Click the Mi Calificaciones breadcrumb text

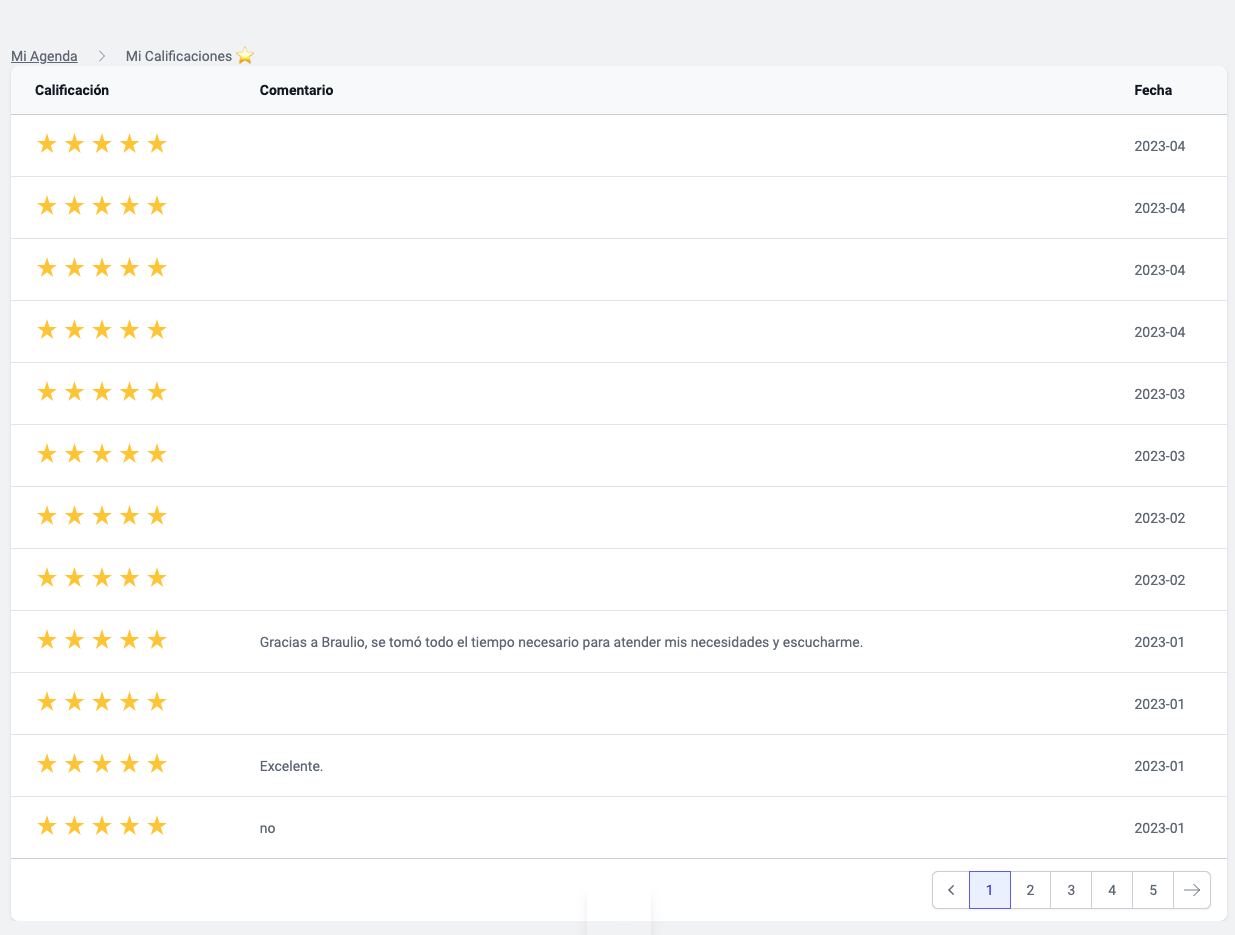coord(178,57)
